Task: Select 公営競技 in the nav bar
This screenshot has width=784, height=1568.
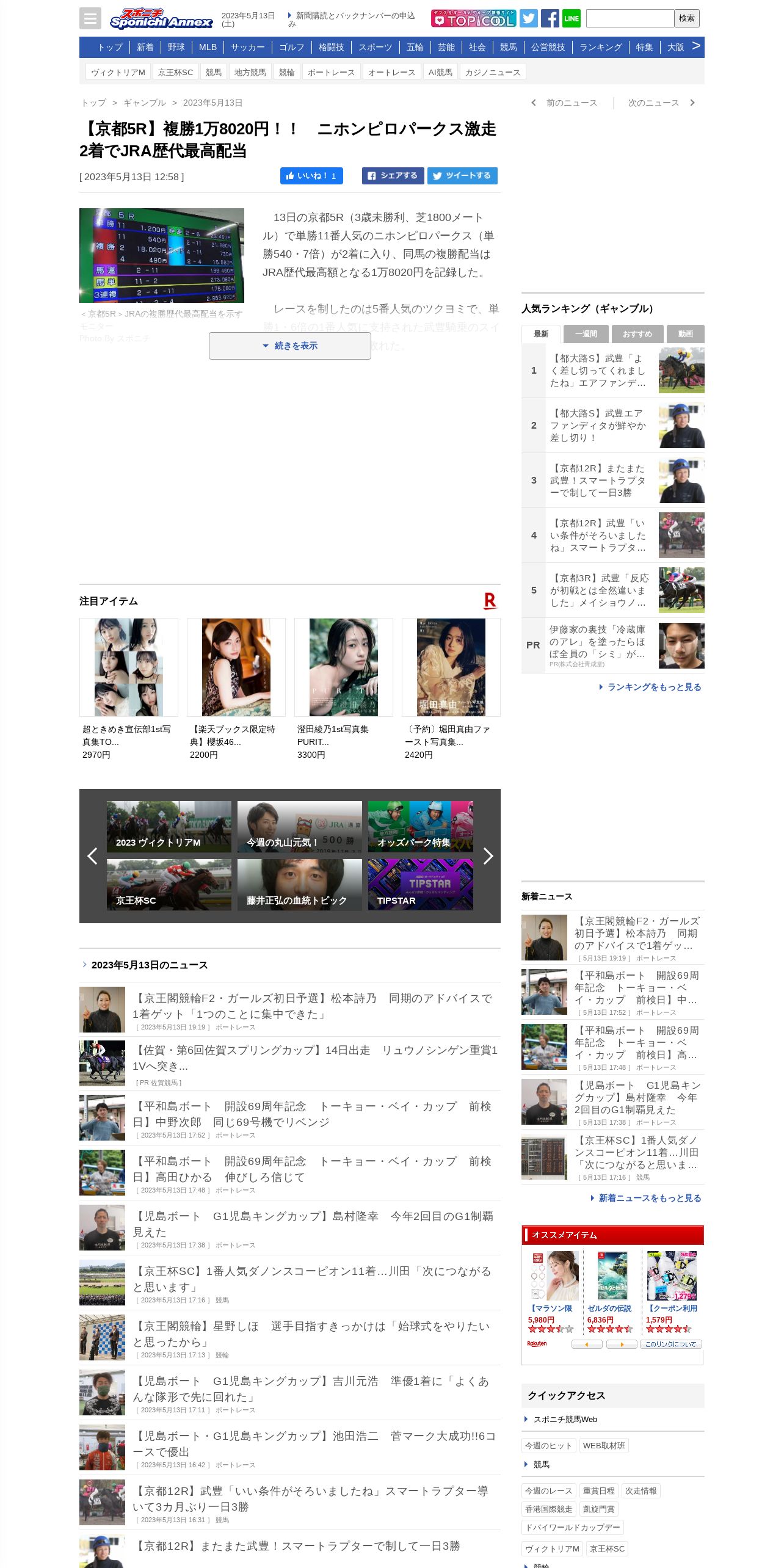Action: (548, 47)
